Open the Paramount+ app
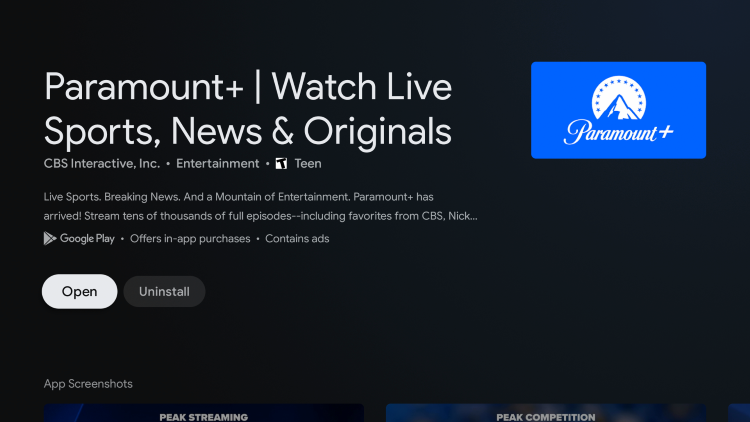Viewport: 750px width, 422px height. point(79,291)
